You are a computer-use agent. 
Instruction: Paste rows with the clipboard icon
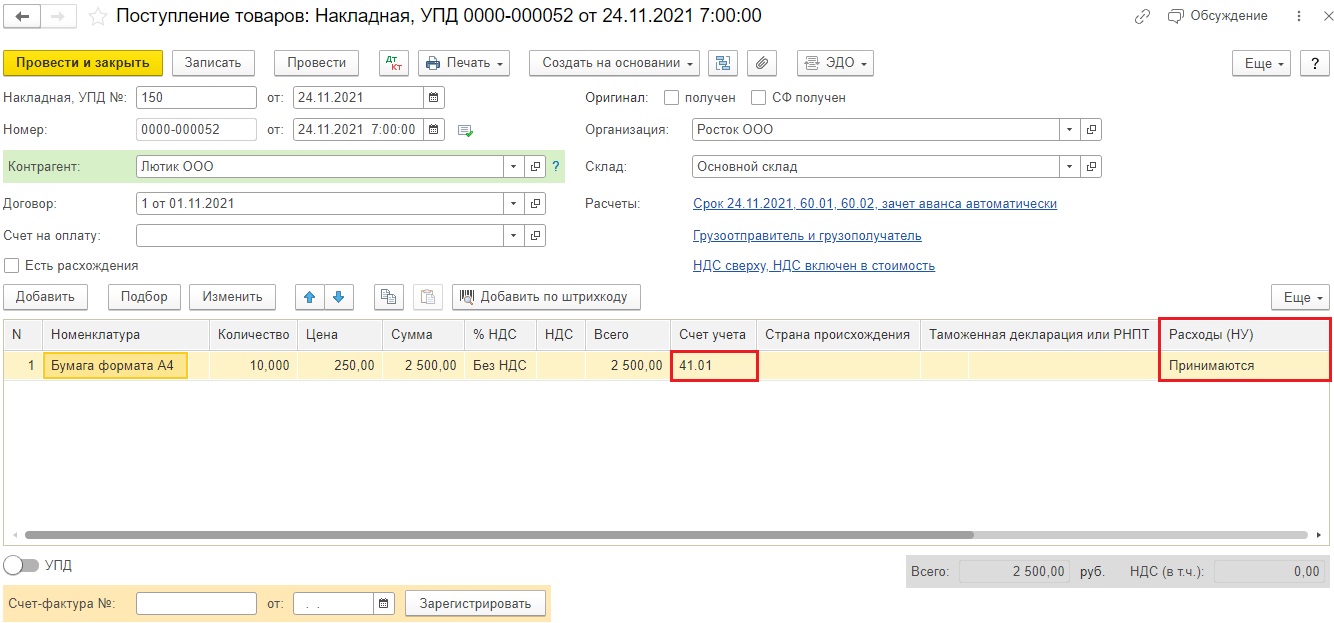427,297
